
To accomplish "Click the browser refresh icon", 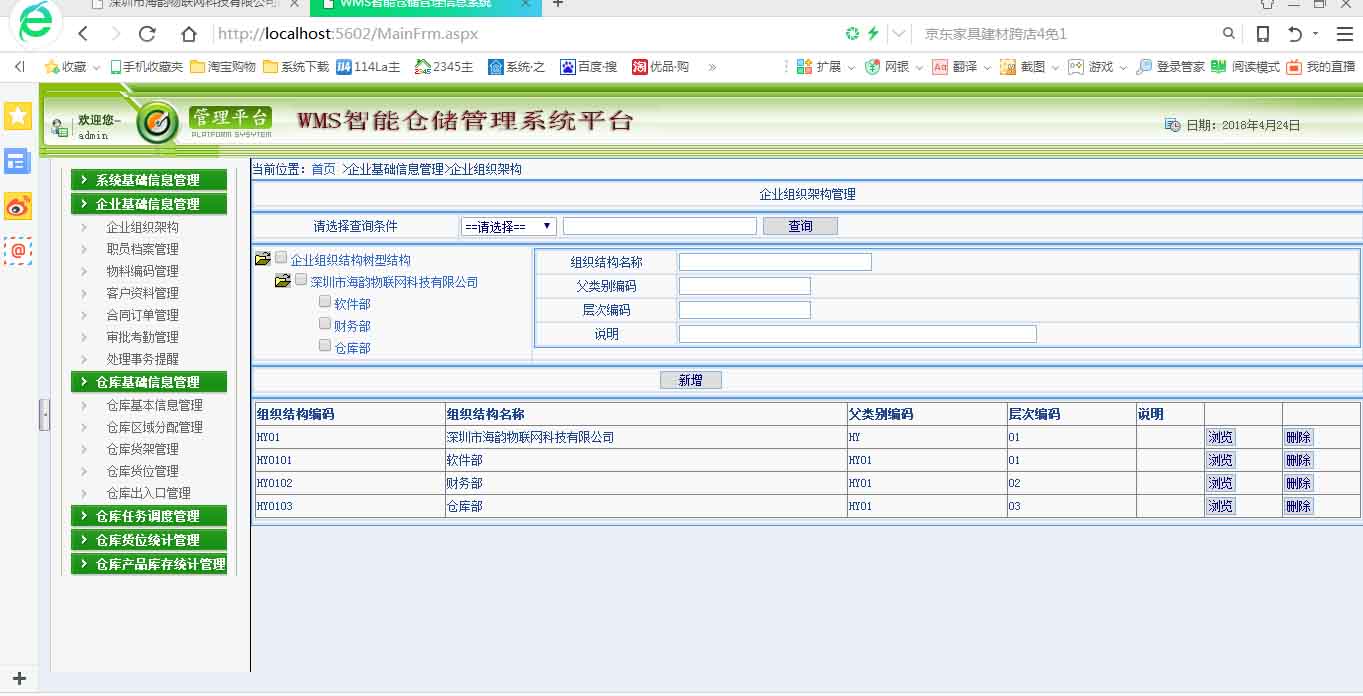I will [147, 34].
